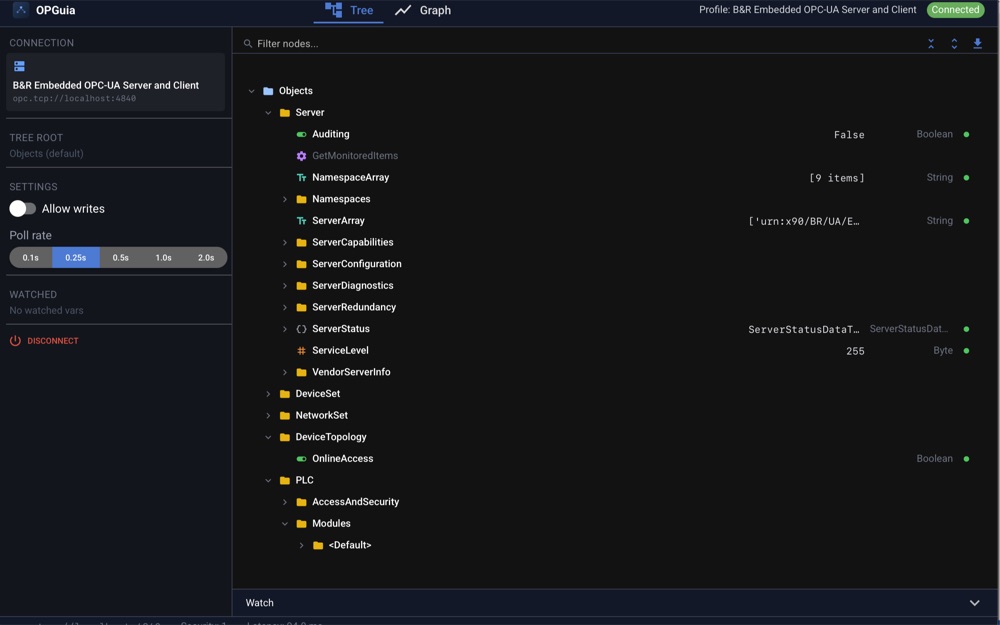The image size is (1000, 625).
Task: Click the ServerArray string type icon
Action: pyautogui.click(x=302, y=221)
